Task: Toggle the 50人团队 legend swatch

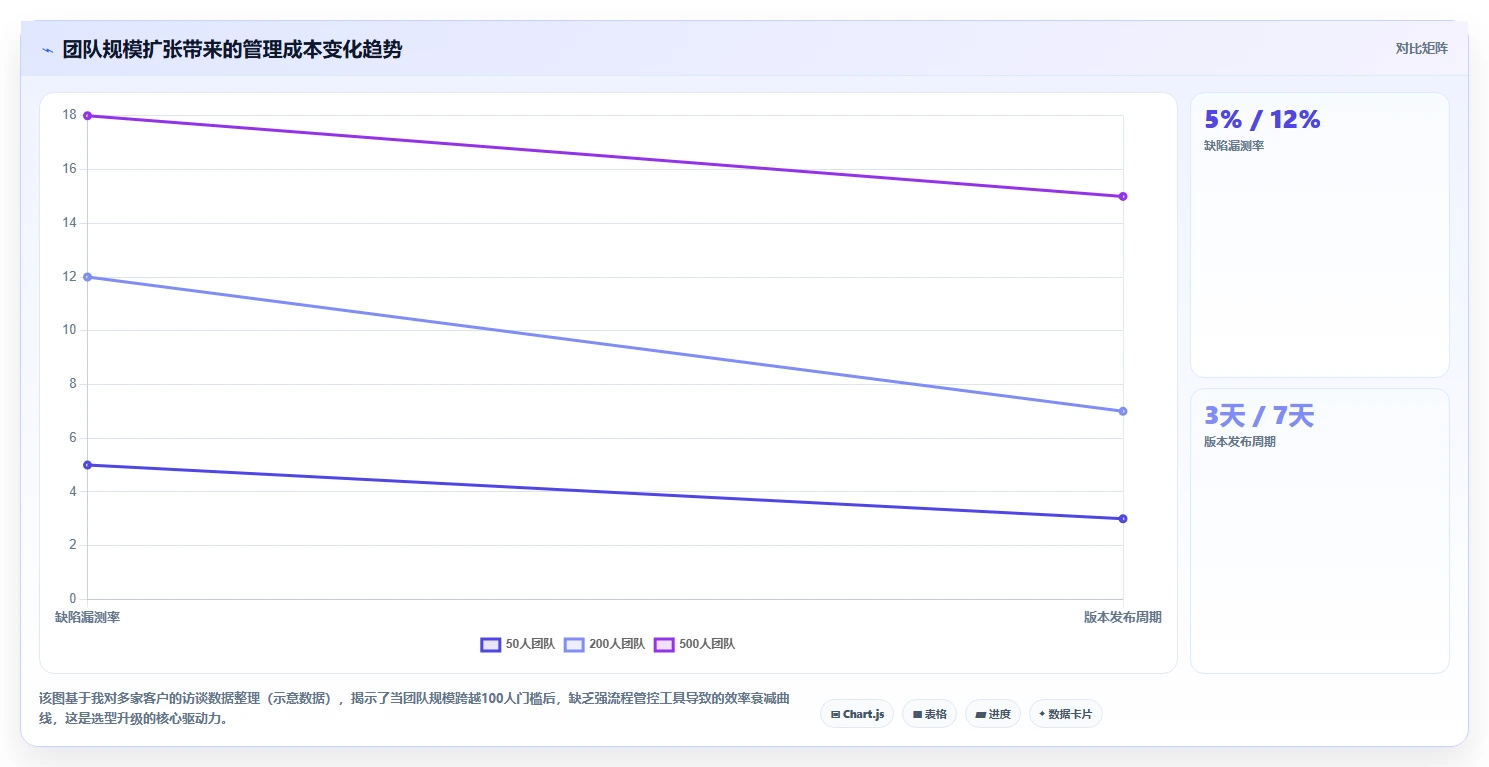Action: [490, 644]
